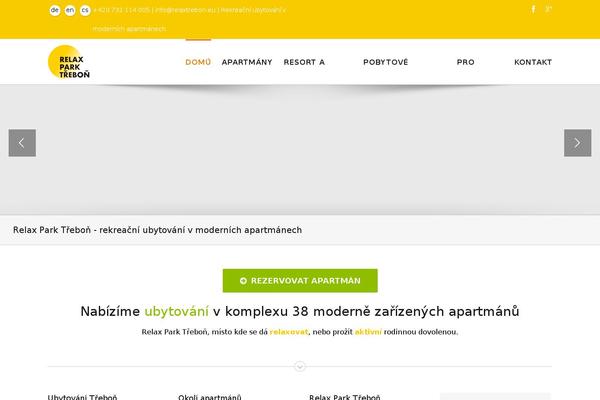
Task: Click the info email address in top bar
Action: (x=185, y=10)
